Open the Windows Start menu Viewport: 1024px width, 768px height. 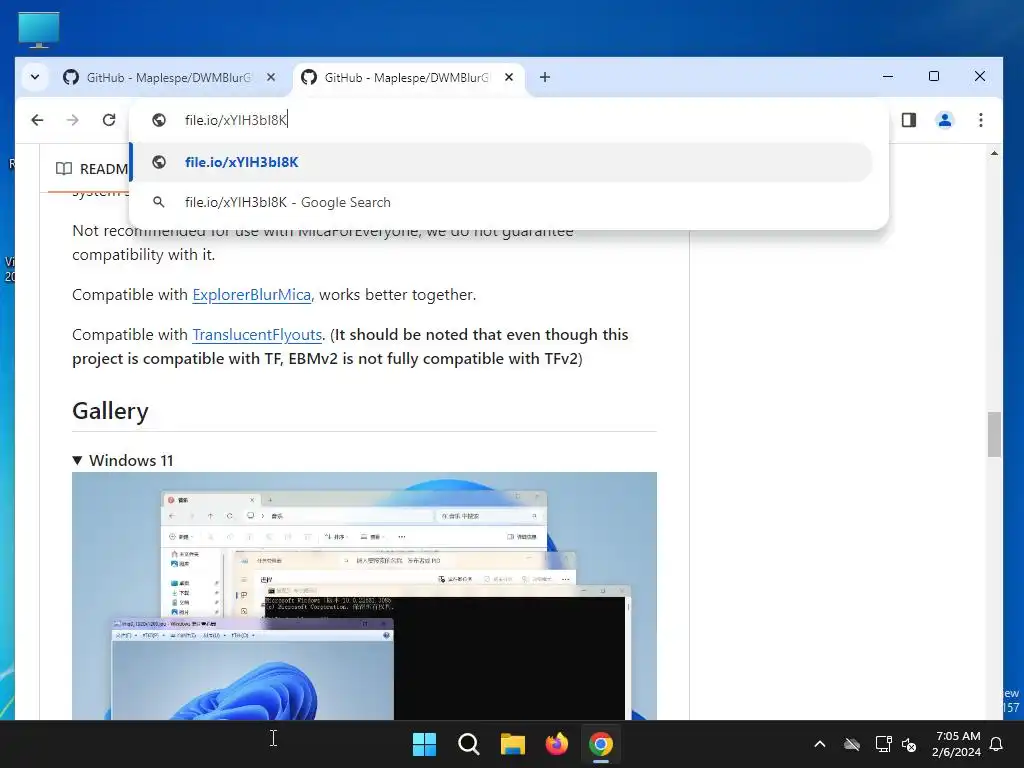tap(424, 744)
